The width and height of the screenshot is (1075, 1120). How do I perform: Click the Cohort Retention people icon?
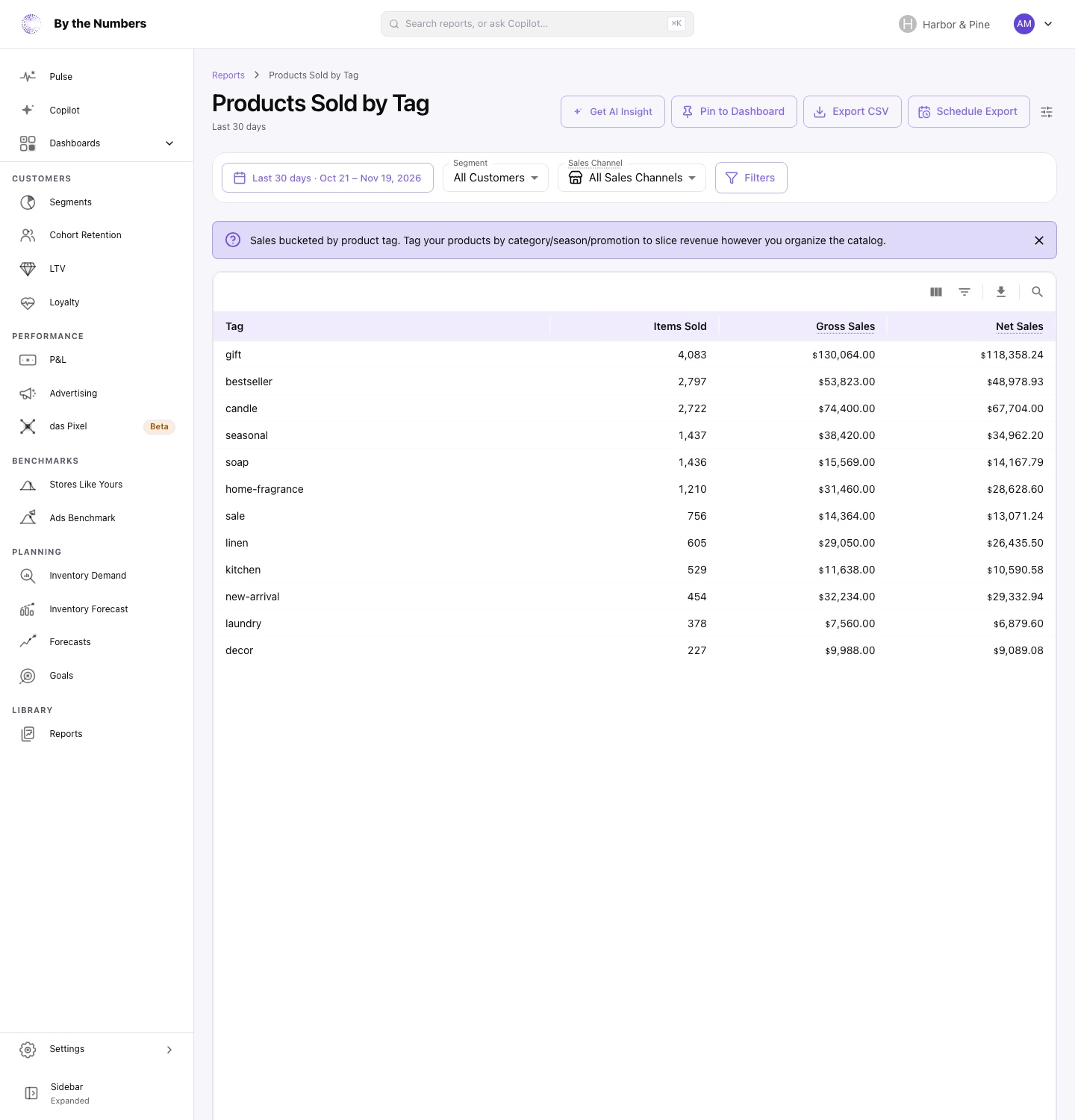[x=28, y=235]
